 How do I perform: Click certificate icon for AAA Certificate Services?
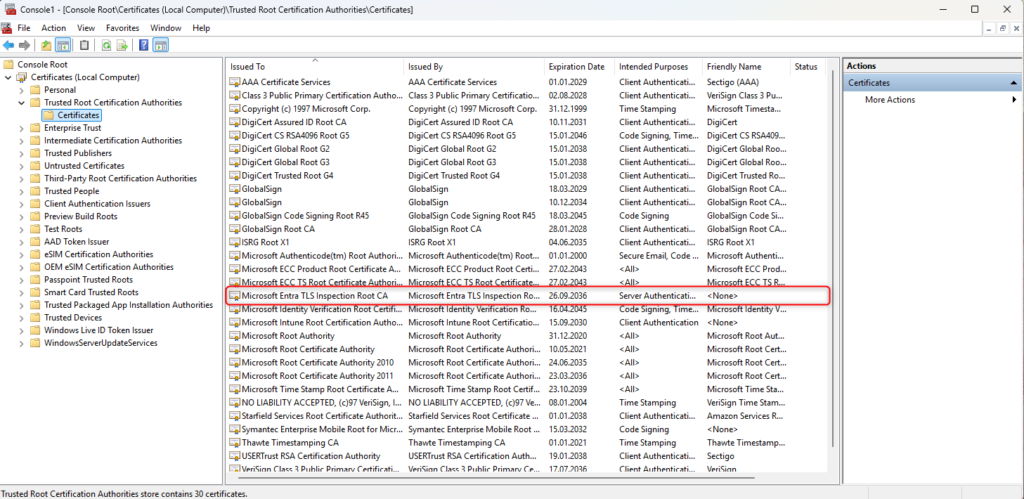tap(235, 82)
